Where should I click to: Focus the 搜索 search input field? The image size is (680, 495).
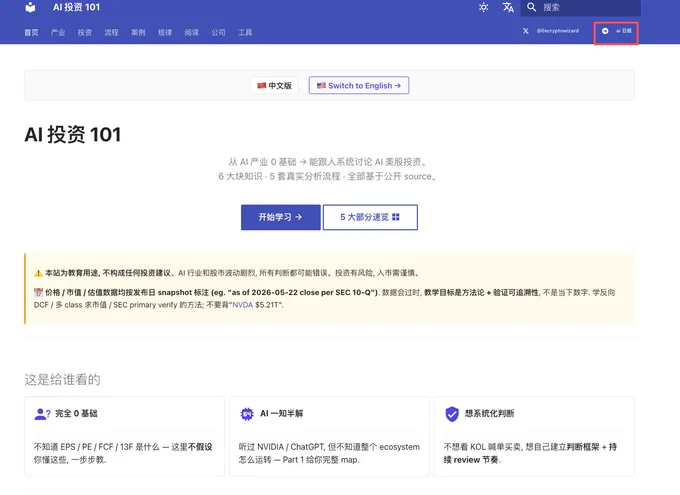(581, 7)
